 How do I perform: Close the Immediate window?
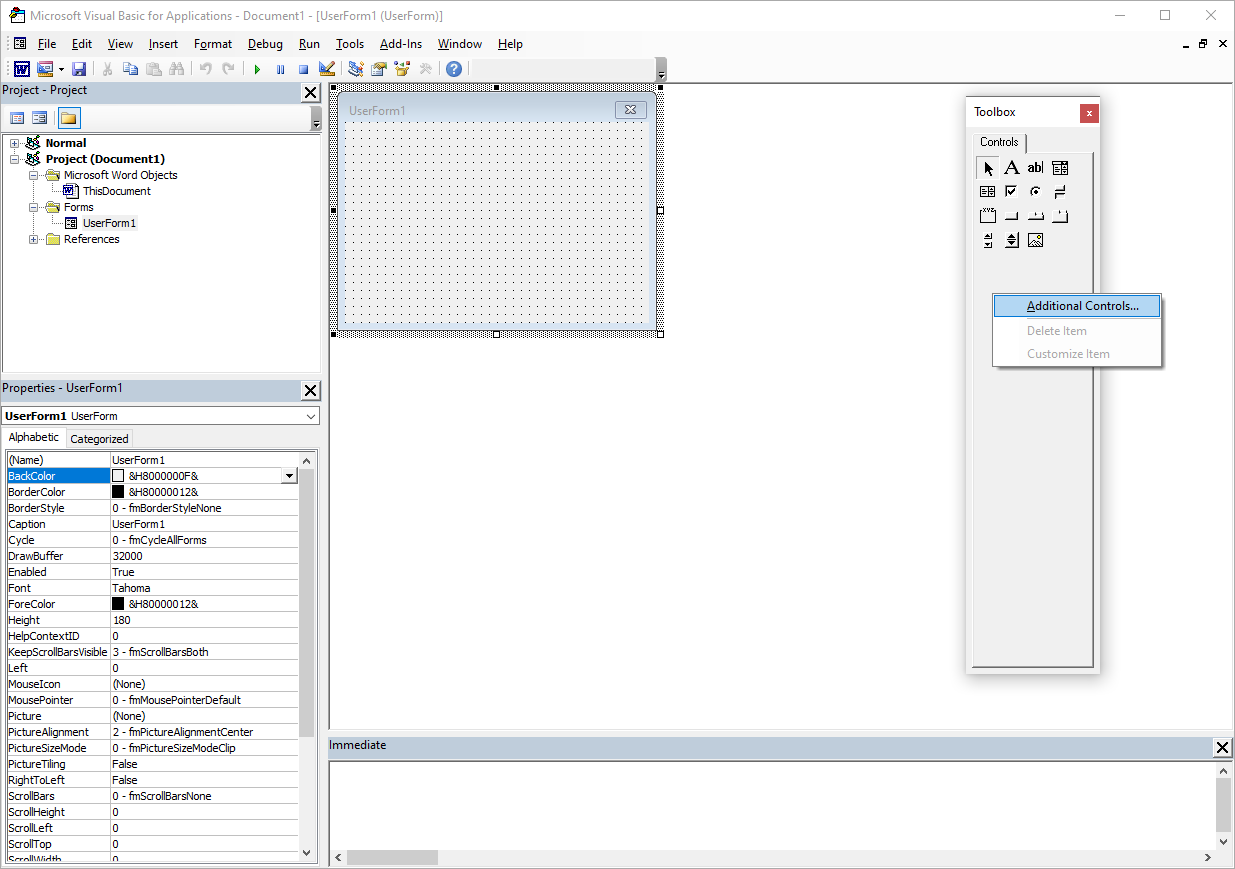pos(1222,748)
